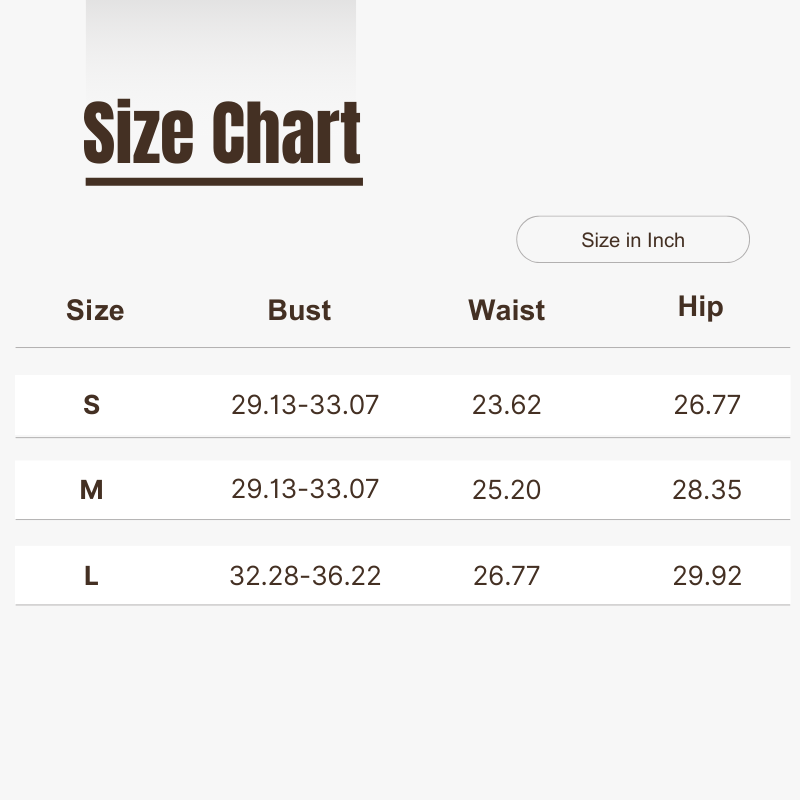This screenshot has width=800, height=800.
Task: Click the bust measurement in the S row
Action: [x=305, y=405]
